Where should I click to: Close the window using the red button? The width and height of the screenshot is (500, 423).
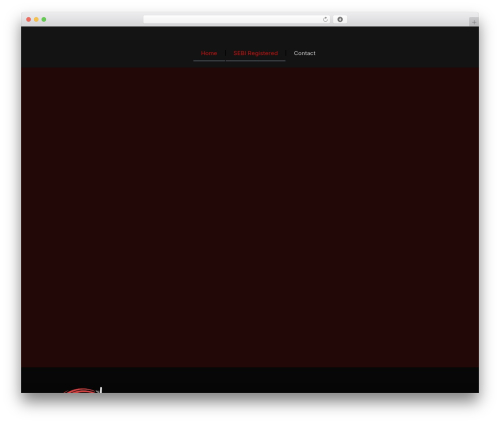tap(29, 19)
